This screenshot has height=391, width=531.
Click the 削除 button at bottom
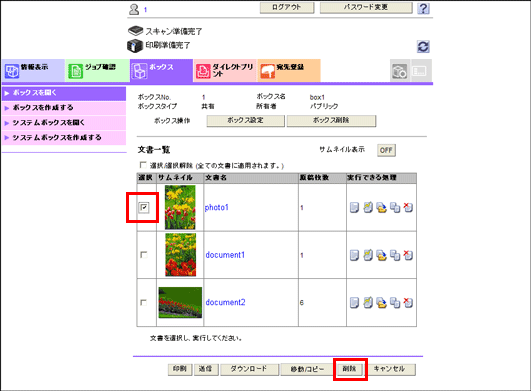[350, 369]
